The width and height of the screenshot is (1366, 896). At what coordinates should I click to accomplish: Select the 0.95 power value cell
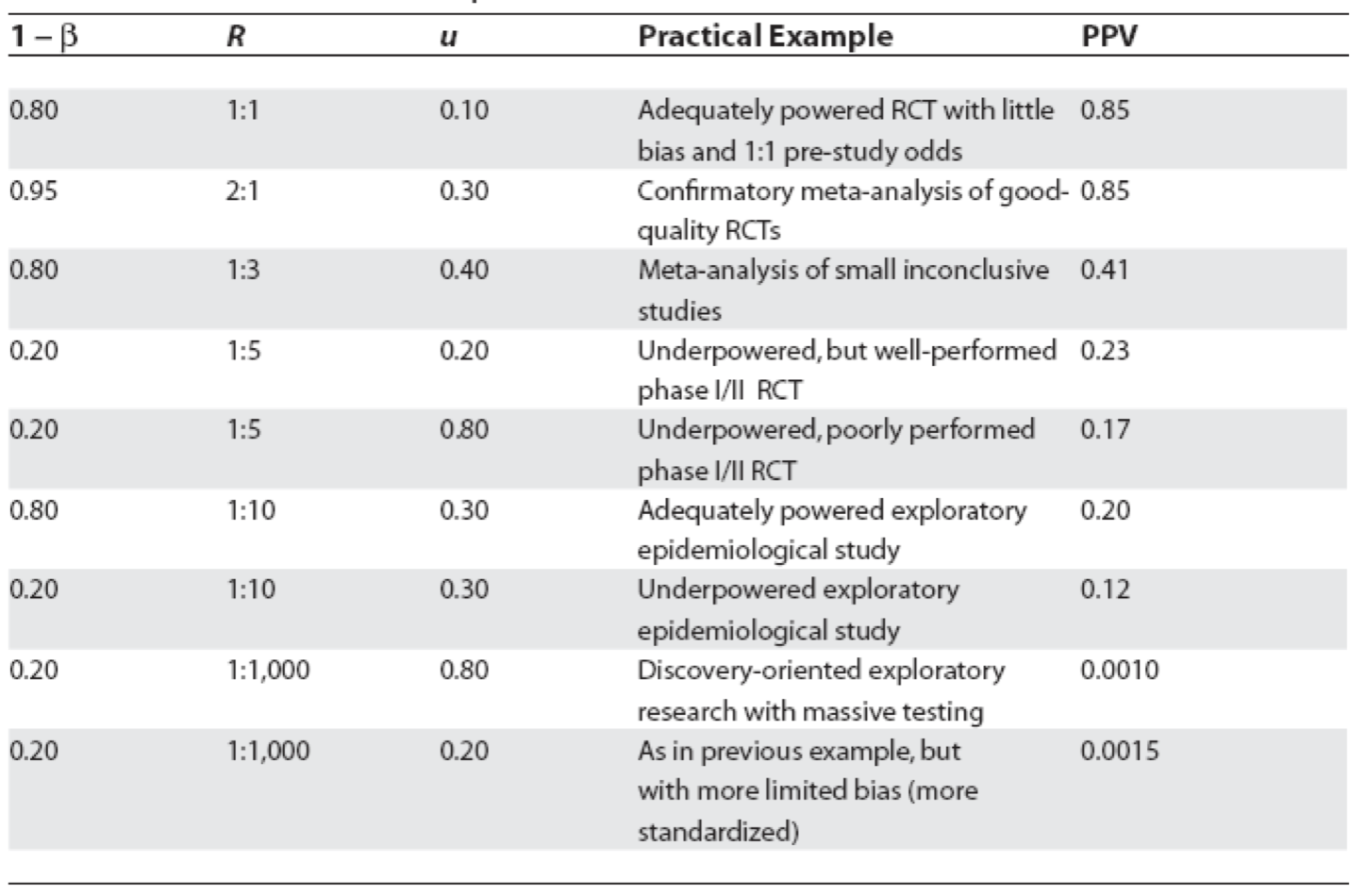[33, 191]
